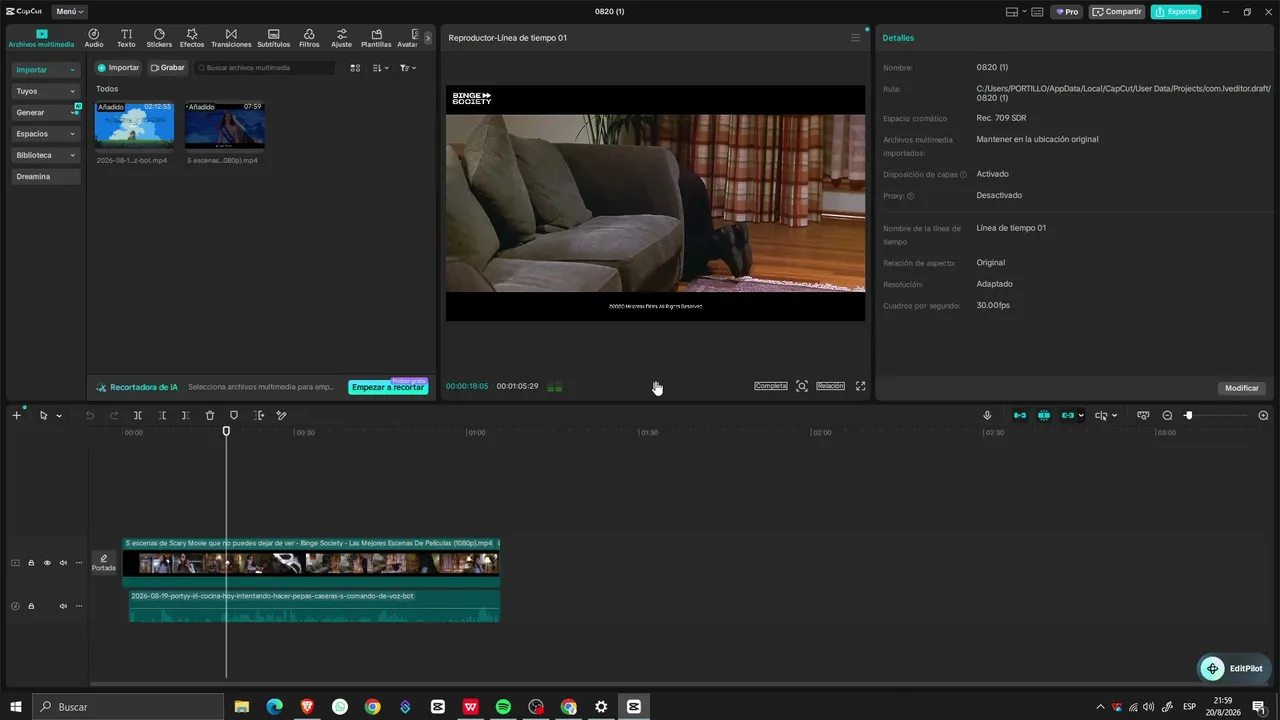
Task: Click the Grabar record button
Action: (168, 68)
